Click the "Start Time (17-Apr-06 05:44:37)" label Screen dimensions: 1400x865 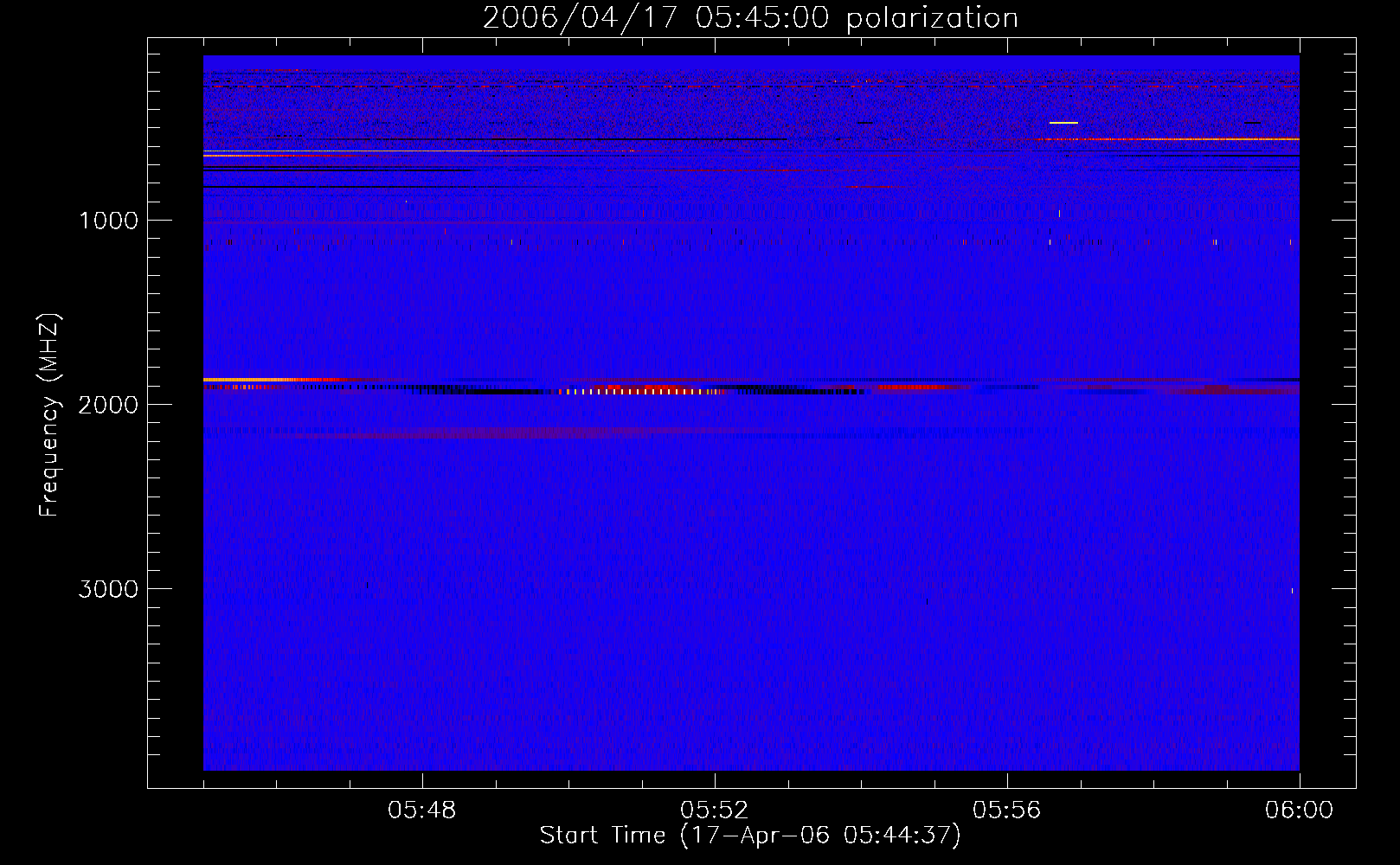point(750,836)
